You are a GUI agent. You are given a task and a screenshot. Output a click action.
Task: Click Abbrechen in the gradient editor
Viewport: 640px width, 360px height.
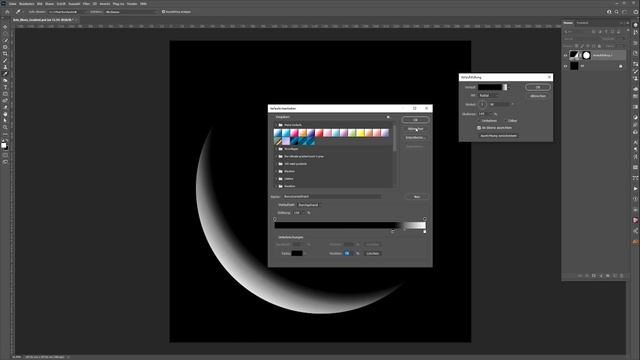coord(415,129)
